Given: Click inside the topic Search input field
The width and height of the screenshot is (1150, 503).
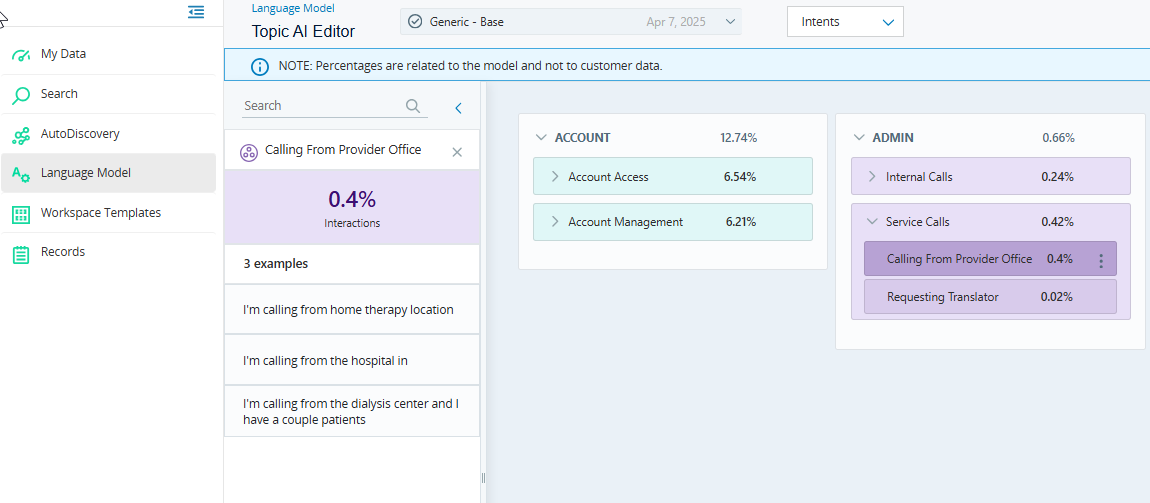Looking at the screenshot, I should pos(320,106).
